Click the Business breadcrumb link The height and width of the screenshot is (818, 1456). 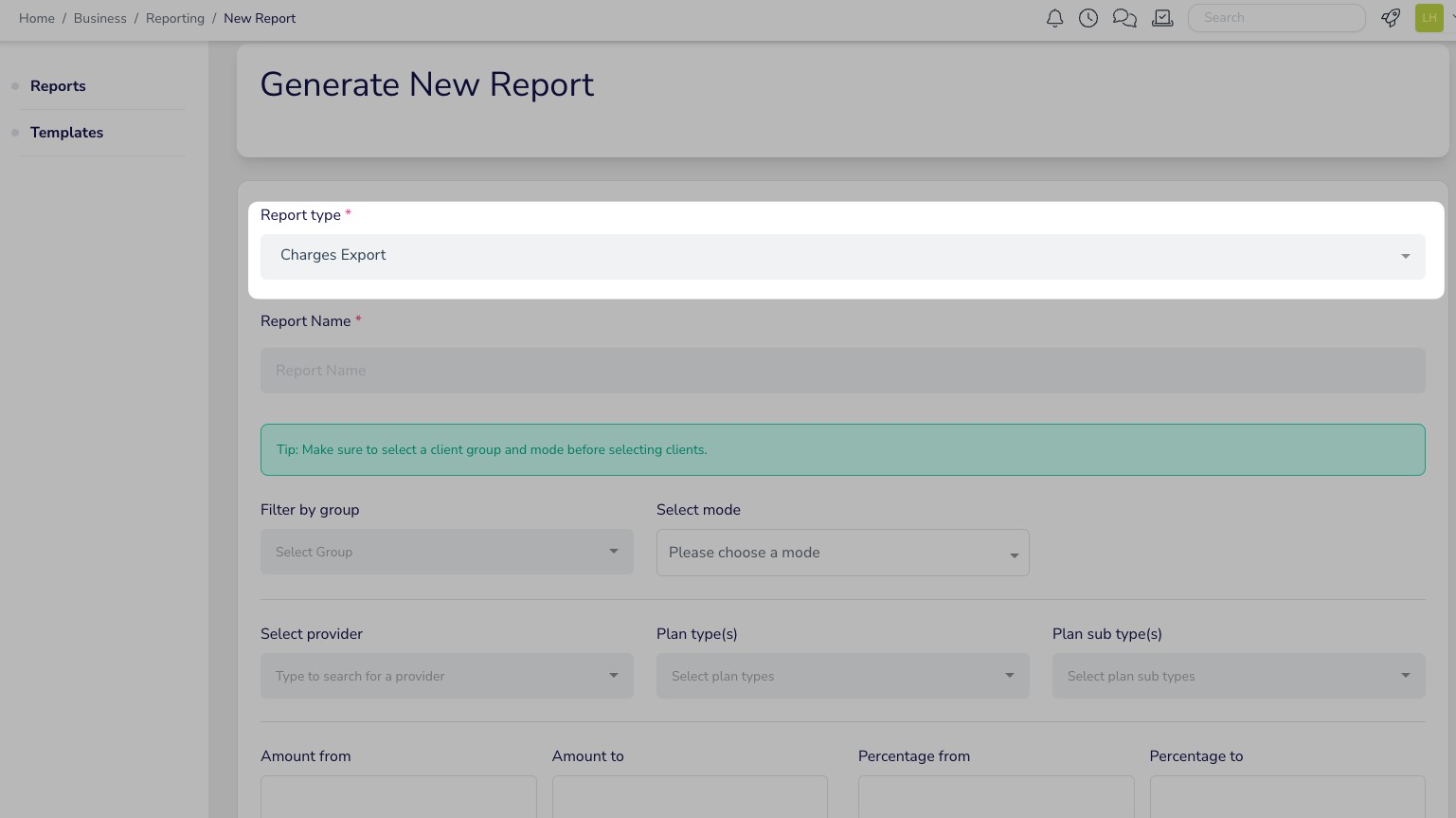(x=99, y=18)
